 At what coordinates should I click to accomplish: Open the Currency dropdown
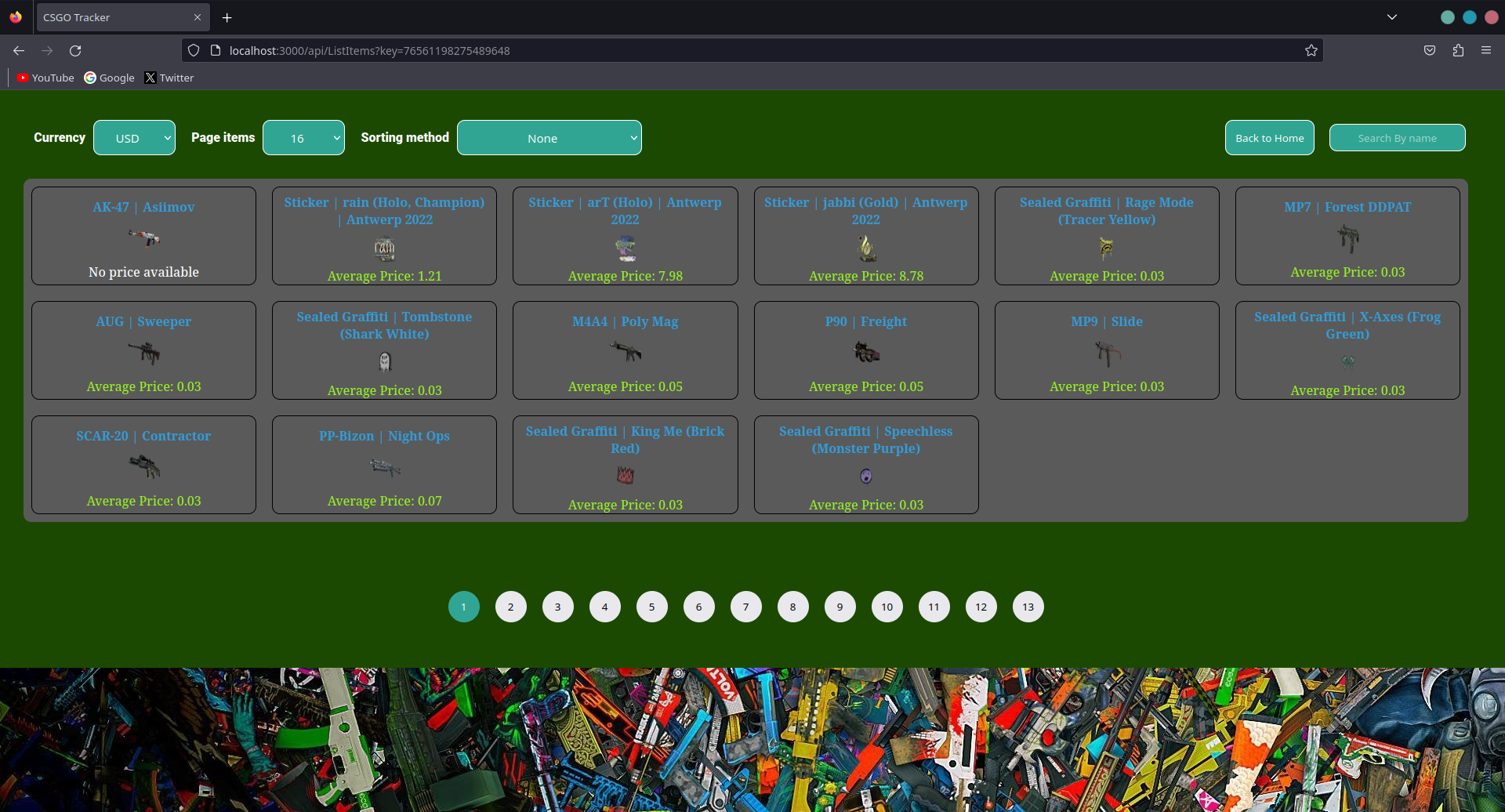(x=134, y=137)
